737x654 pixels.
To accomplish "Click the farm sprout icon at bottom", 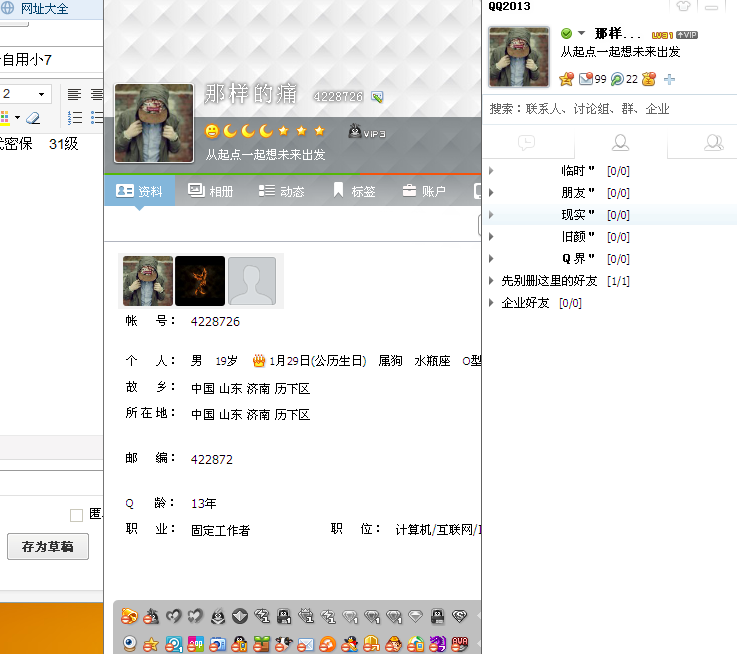I will 261,644.
